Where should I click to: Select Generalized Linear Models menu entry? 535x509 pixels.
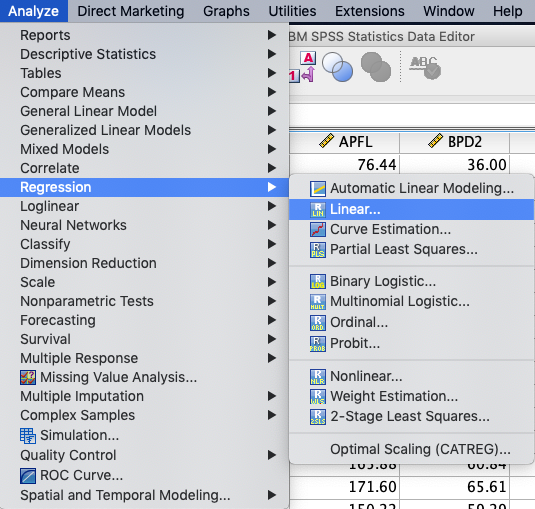[144, 130]
